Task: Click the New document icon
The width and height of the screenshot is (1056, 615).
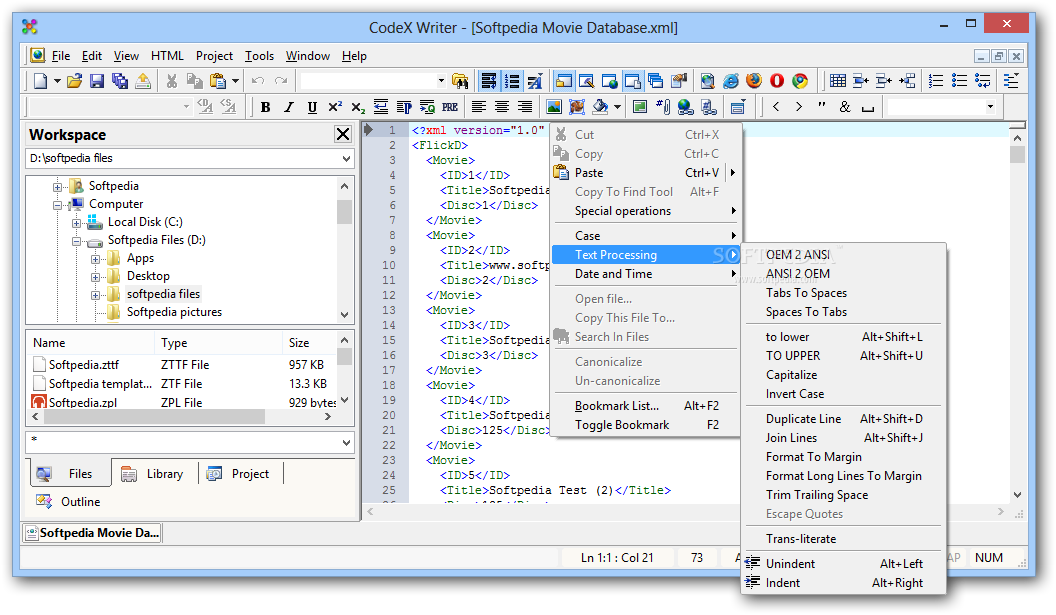Action: (x=40, y=82)
